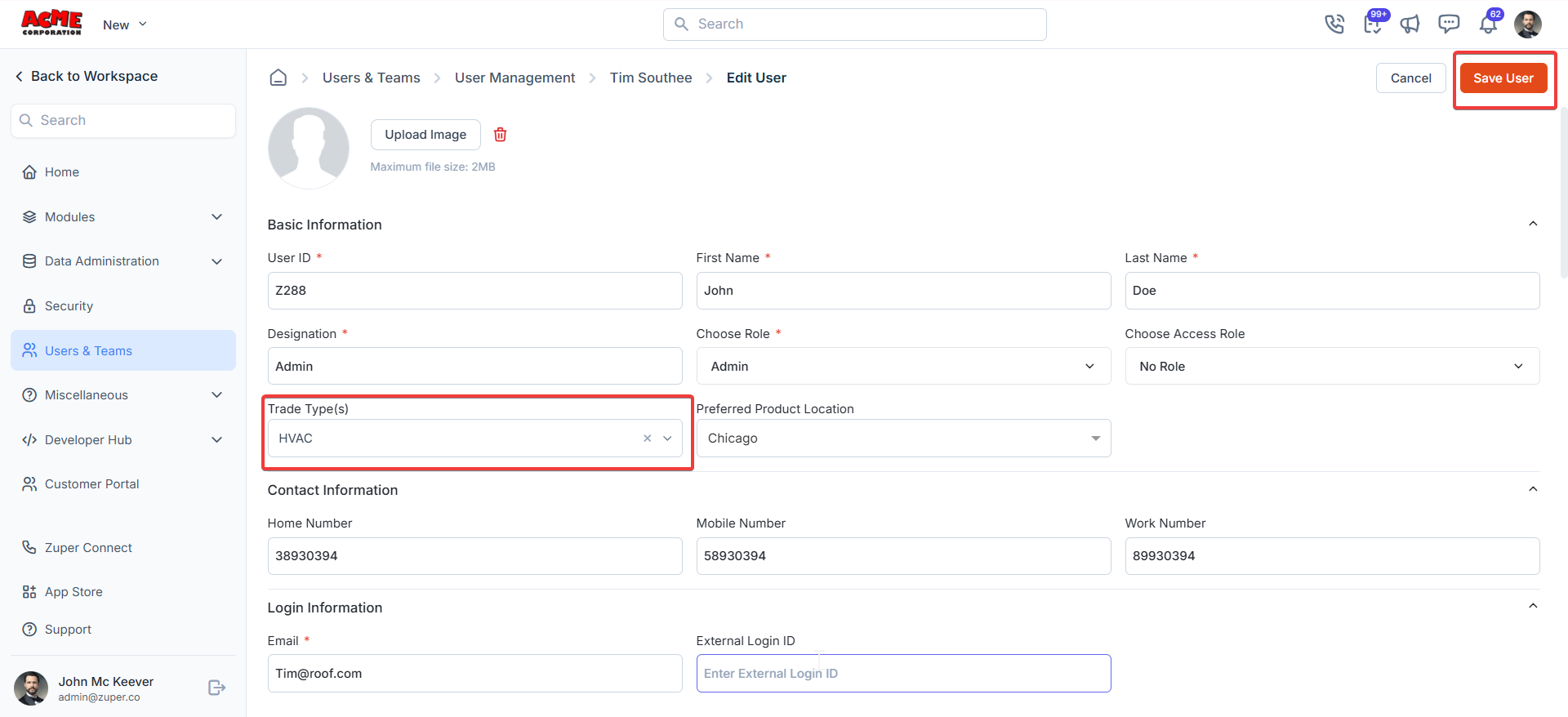Click the Work Number field
This screenshot has width=1568, height=717.
tap(1332, 556)
